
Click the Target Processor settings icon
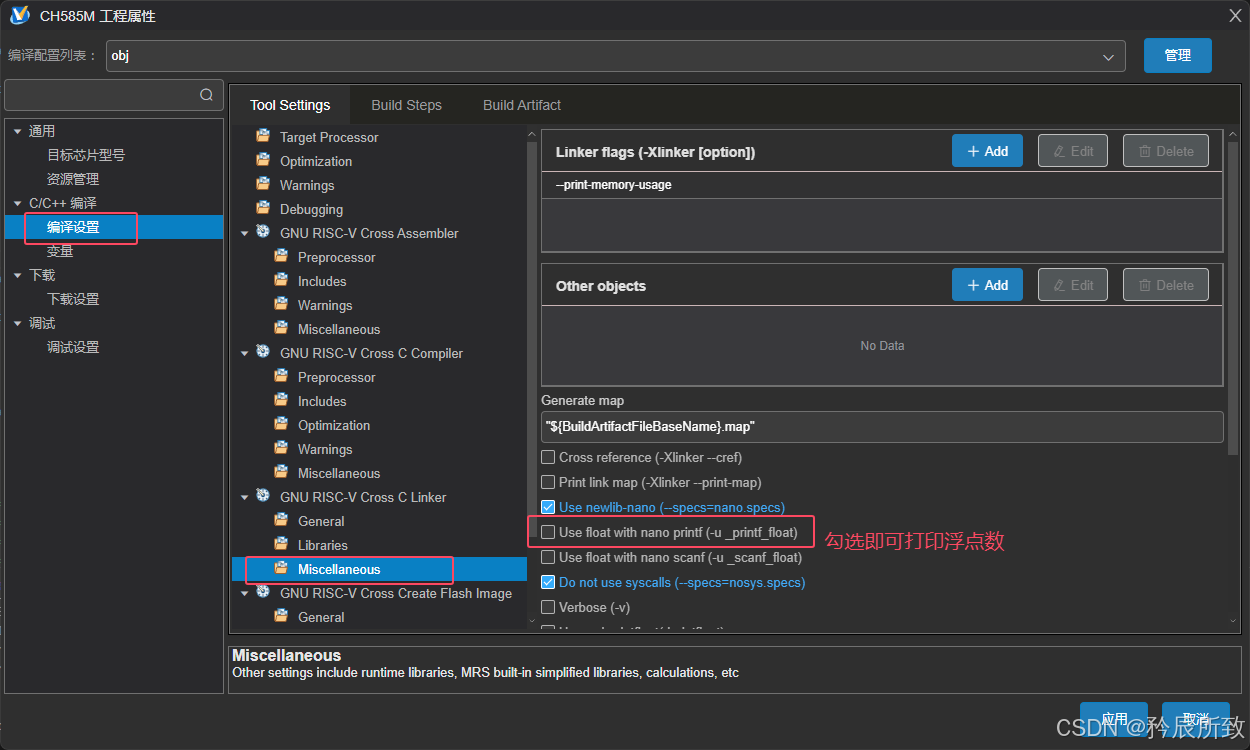click(263, 136)
